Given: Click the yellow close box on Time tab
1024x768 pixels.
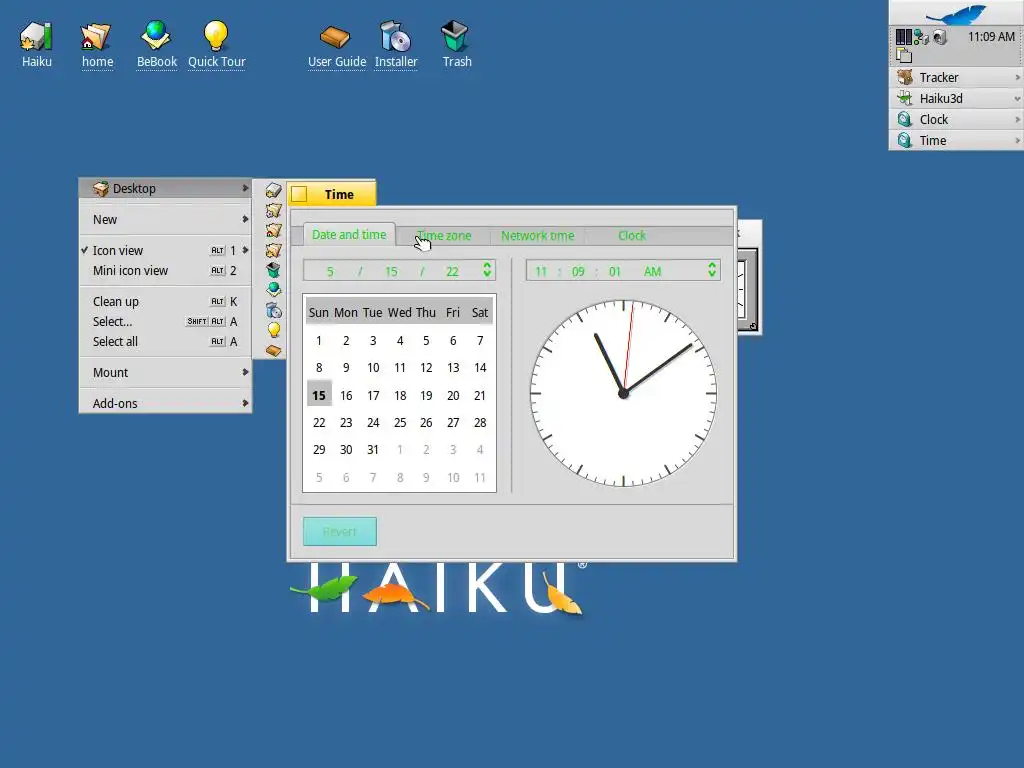Looking at the screenshot, I should pyautogui.click(x=299, y=195).
